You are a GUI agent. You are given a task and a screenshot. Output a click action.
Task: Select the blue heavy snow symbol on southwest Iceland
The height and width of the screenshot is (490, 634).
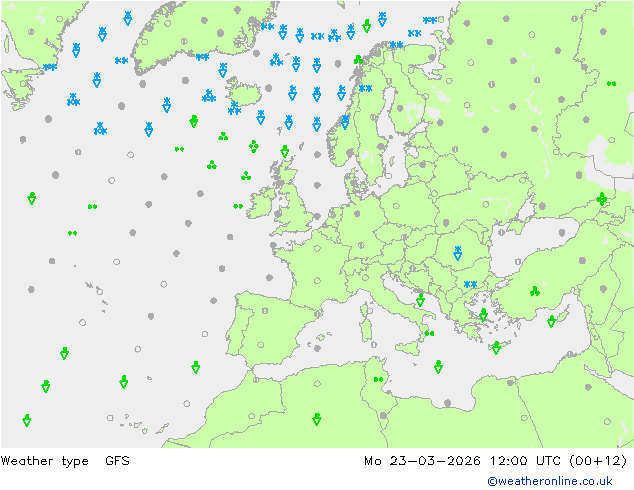pos(234,108)
